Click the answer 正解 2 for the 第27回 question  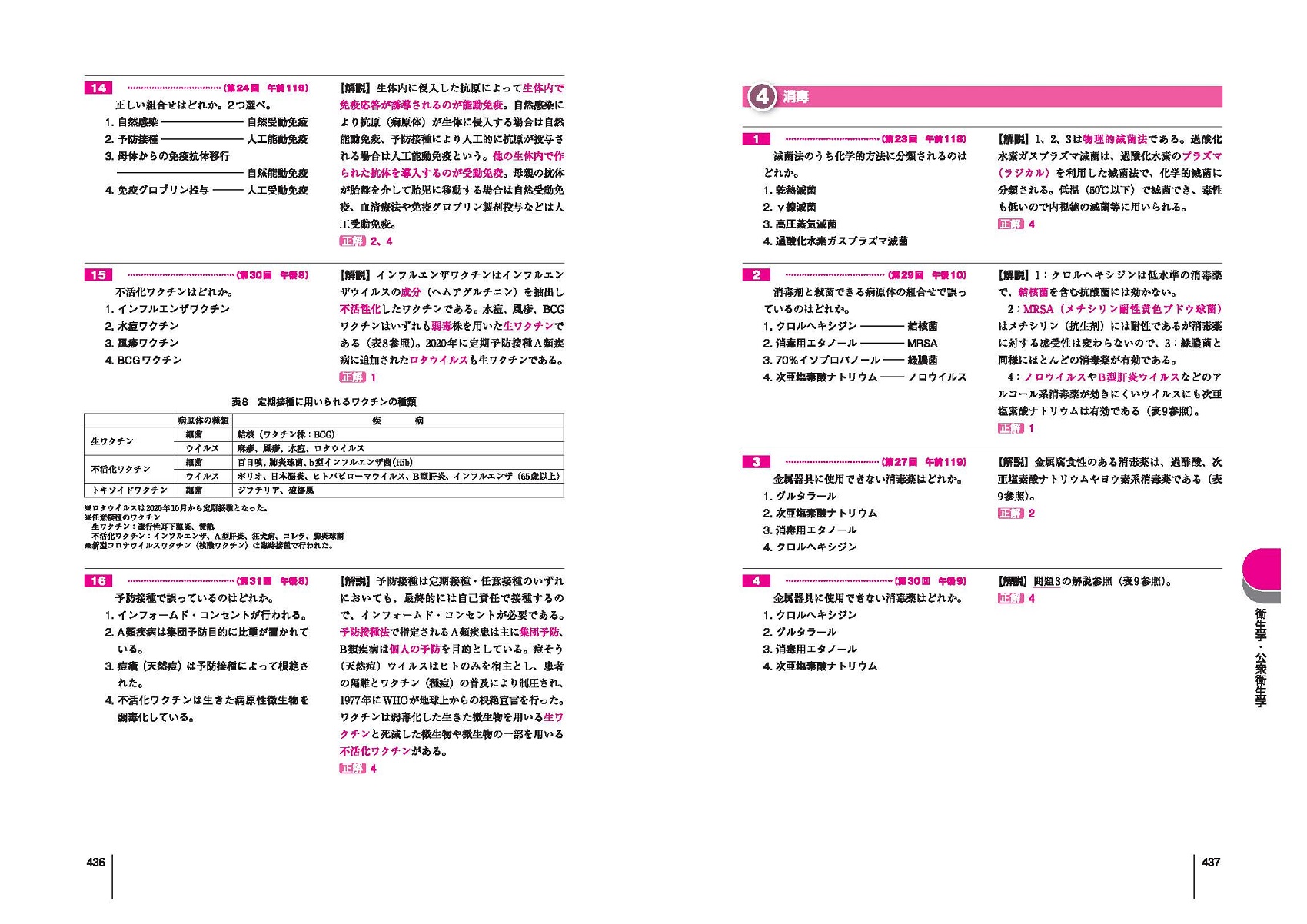[1016, 513]
